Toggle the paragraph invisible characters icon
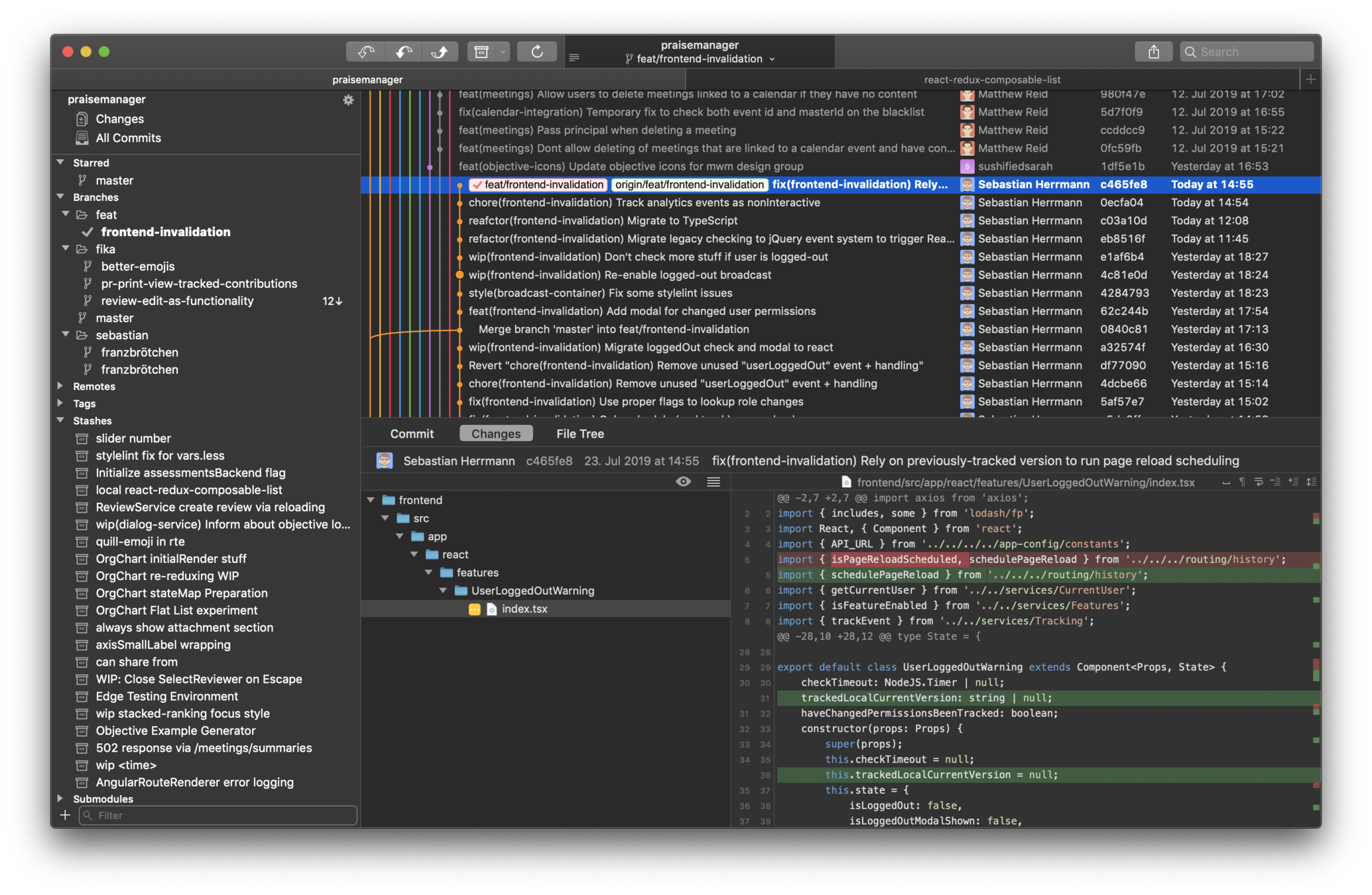 click(x=1242, y=482)
